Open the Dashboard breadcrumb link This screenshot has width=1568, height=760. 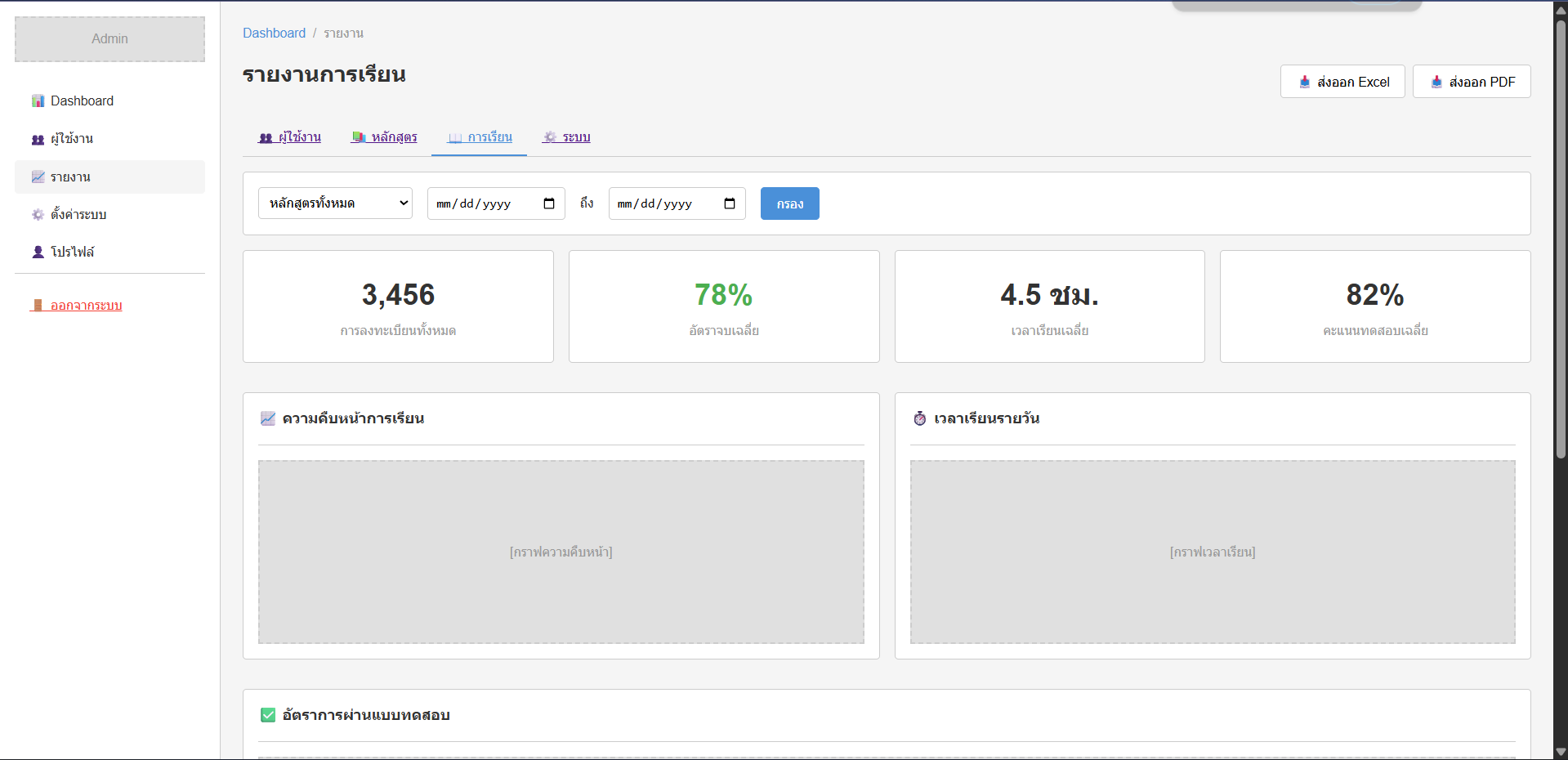[x=274, y=33]
